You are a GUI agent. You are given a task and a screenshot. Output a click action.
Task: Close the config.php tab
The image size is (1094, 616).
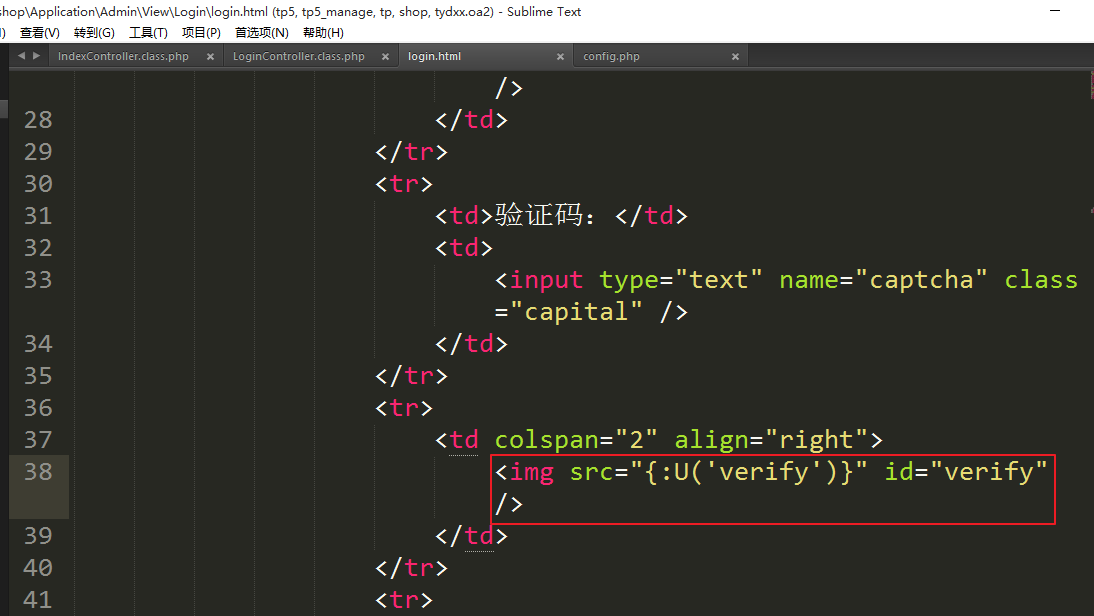point(735,57)
